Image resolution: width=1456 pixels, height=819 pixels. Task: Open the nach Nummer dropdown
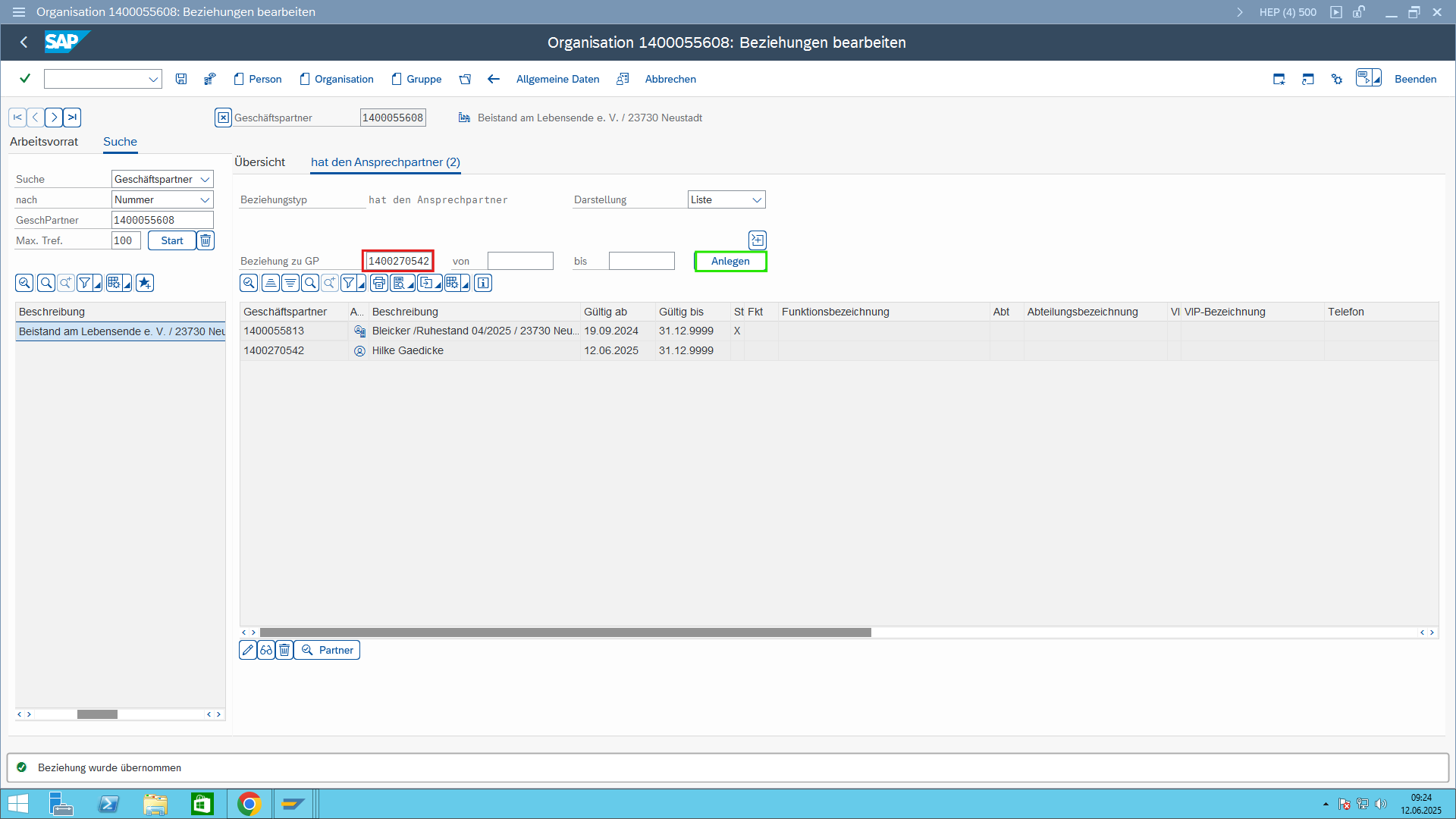click(x=205, y=199)
